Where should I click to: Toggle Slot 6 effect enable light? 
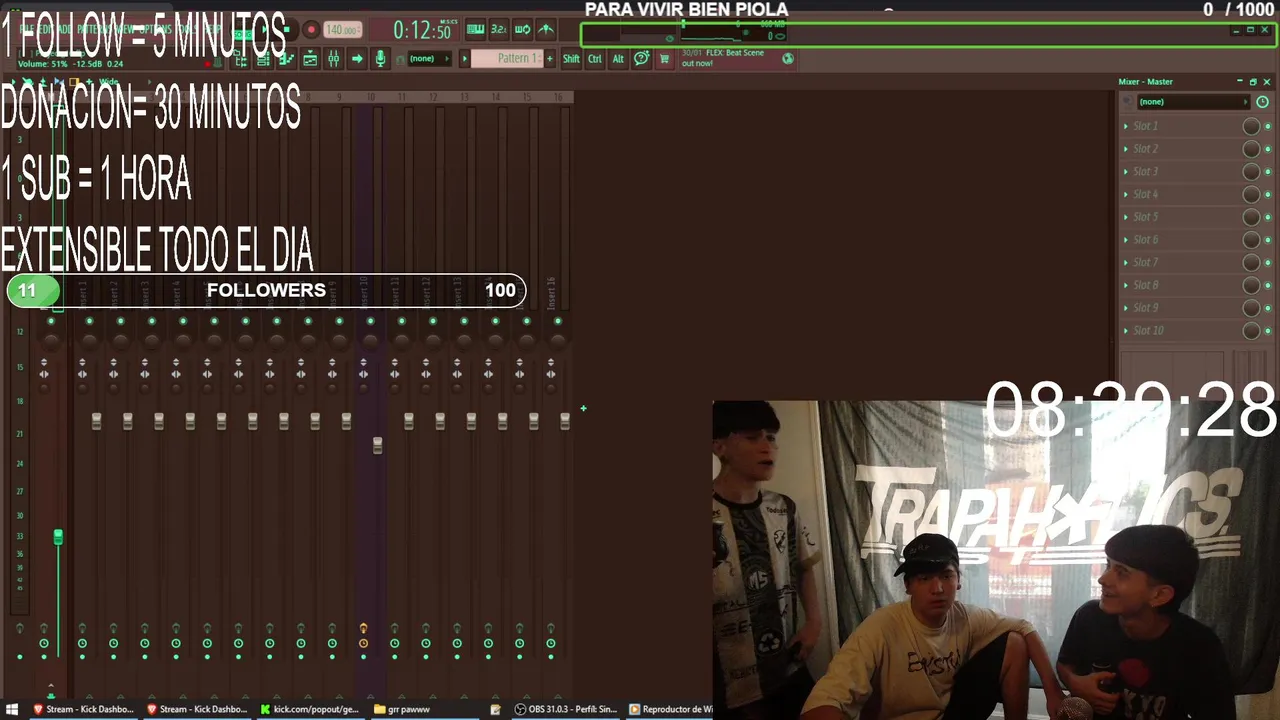coord(1268,240)
